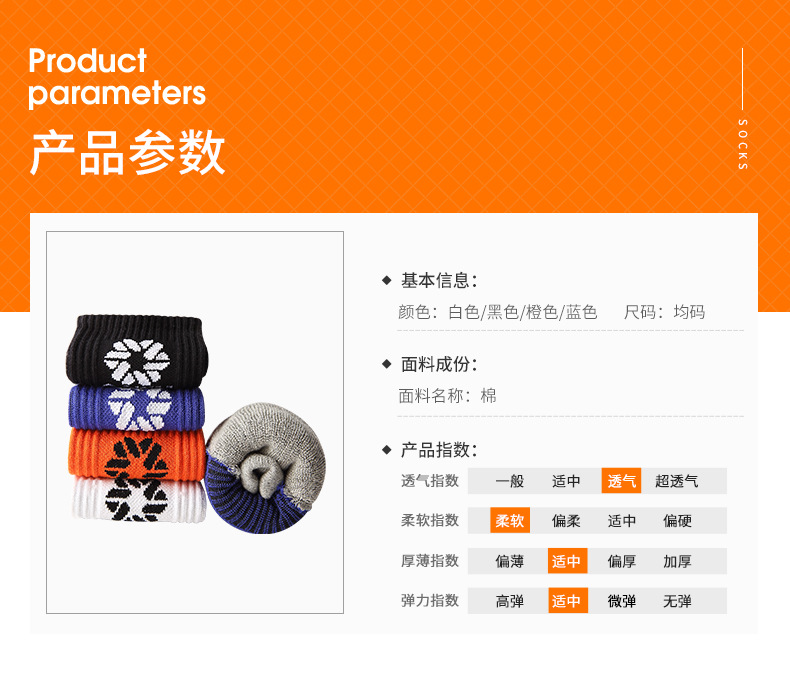Select the 柔软 softness option
The height and width of the screenshot is (675, 790).
click(x=510, y=520)
